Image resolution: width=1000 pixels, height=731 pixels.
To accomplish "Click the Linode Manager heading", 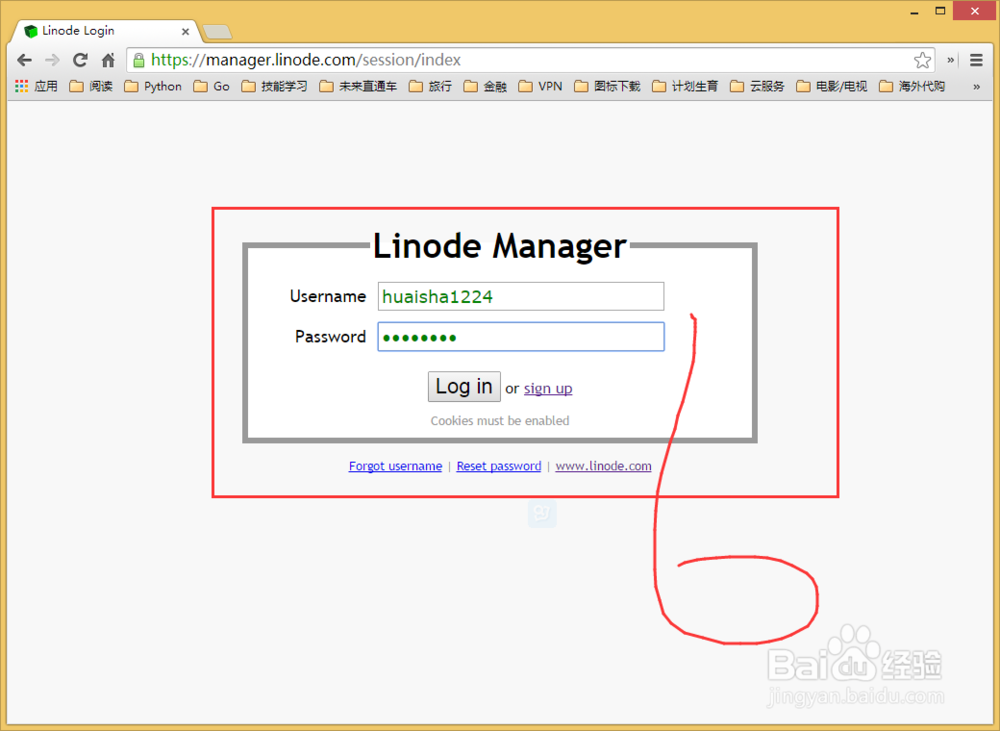I will tap(499, 246).
